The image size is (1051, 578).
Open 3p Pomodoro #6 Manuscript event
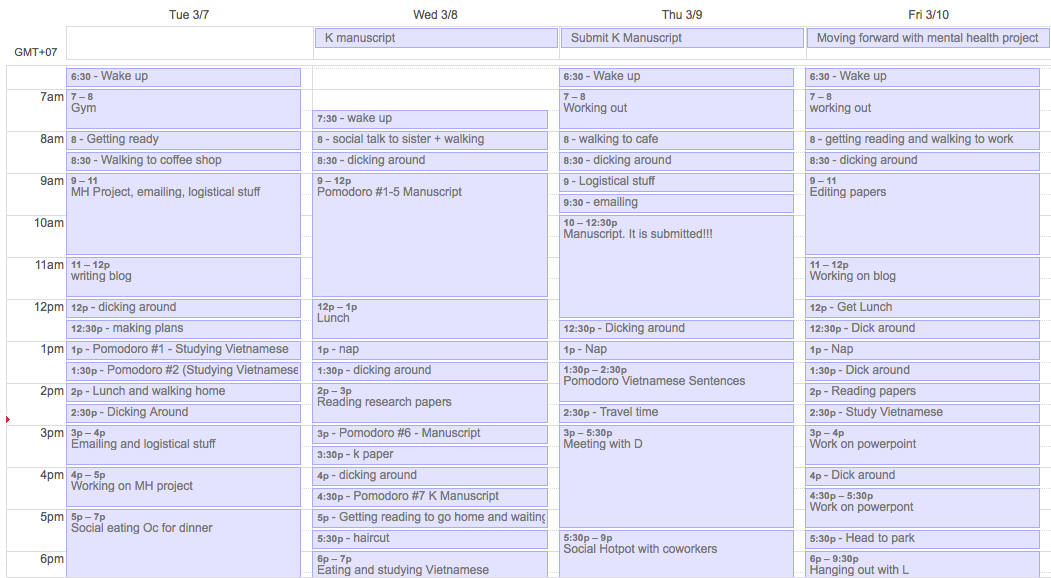coord(430,434)
